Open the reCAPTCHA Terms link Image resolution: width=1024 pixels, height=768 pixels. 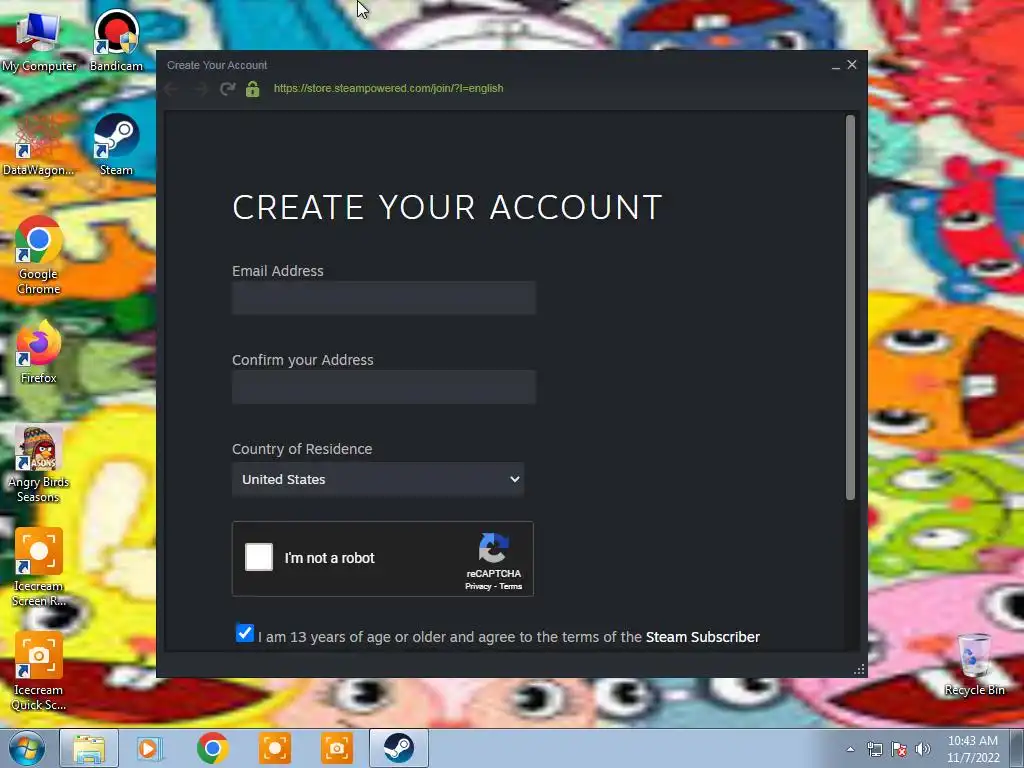pyautogui.click(x=511, y=586)
